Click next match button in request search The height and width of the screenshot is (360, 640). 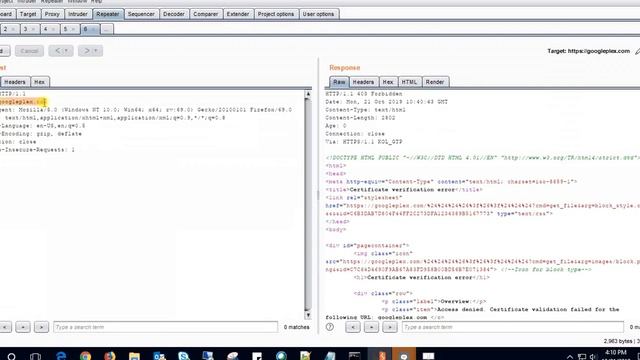(41, 327)
